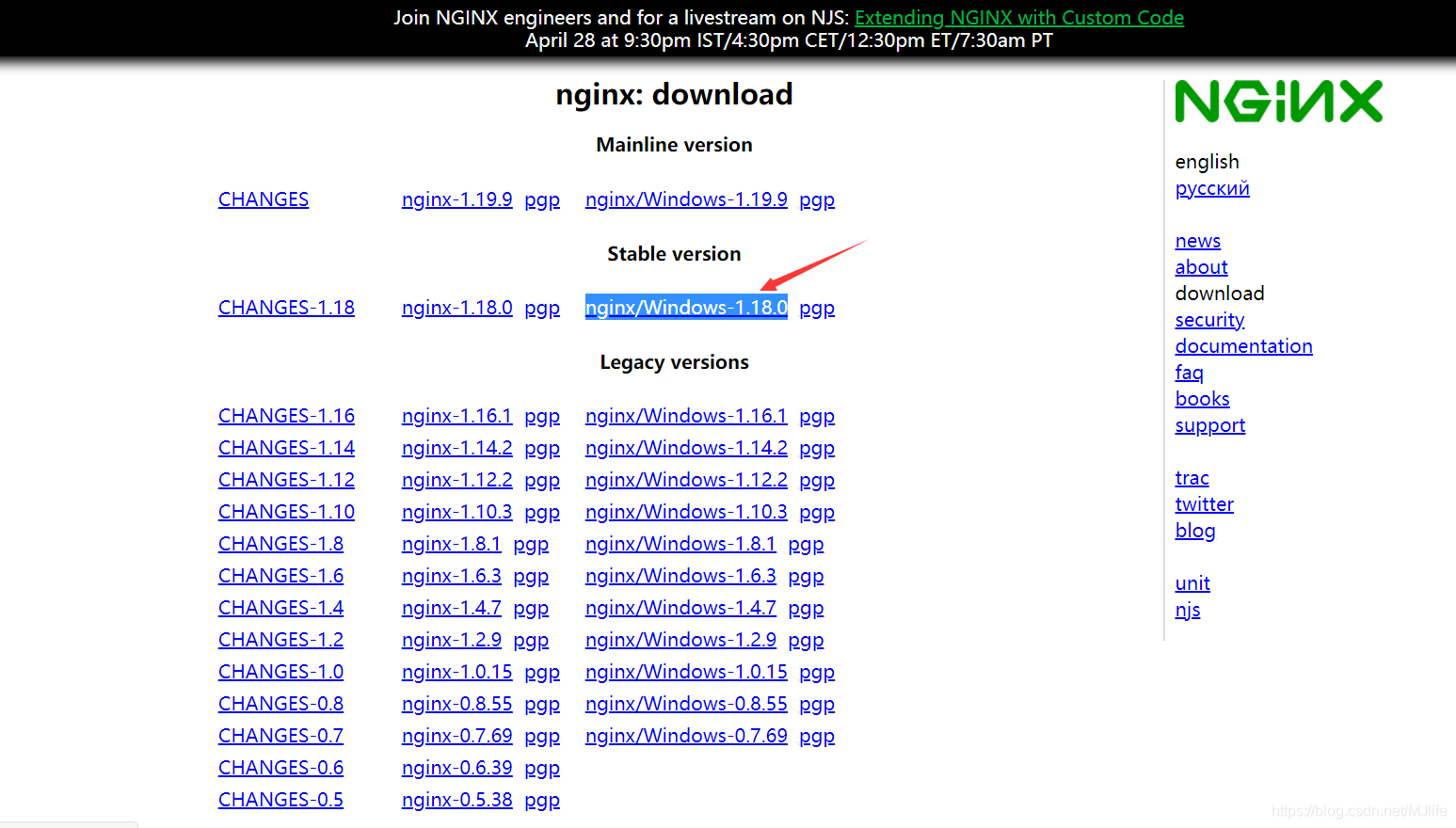The image size is (1456, 828).
Task: Download nginx-0.6.39 source
Action: [x=456, y=768]
